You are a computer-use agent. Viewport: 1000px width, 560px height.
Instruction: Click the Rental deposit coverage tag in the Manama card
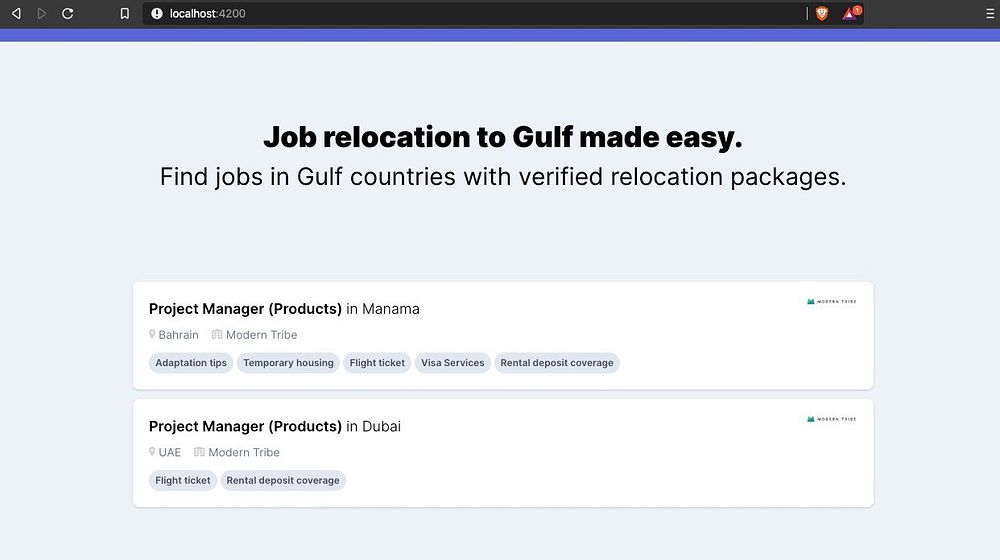pos(557,363)
